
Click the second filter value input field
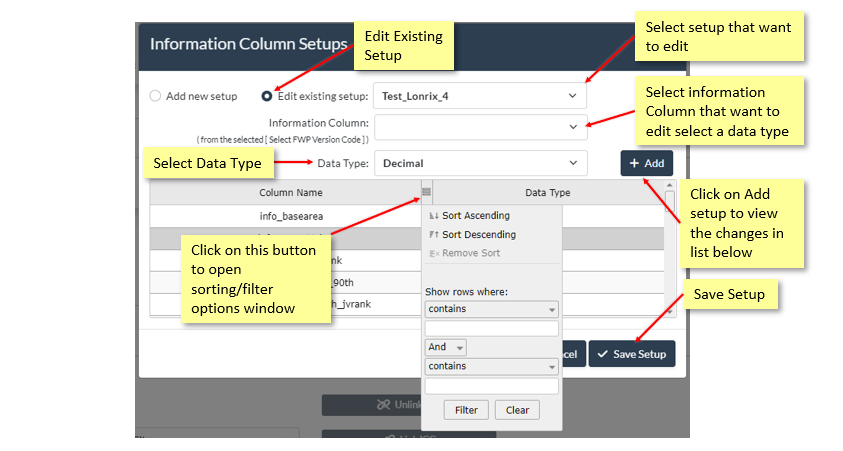click(x=491, y=386)
